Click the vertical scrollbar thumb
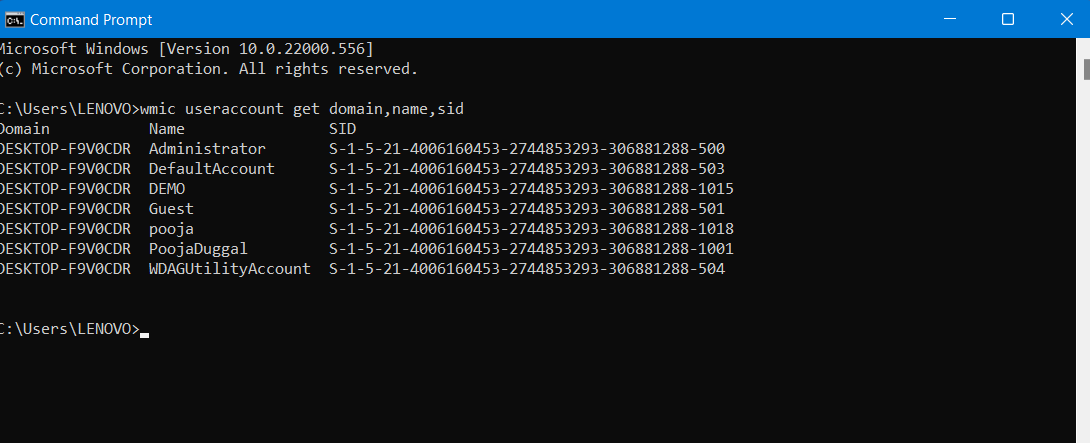The width and height of the screenshot is (1090, 443). 1085,68
